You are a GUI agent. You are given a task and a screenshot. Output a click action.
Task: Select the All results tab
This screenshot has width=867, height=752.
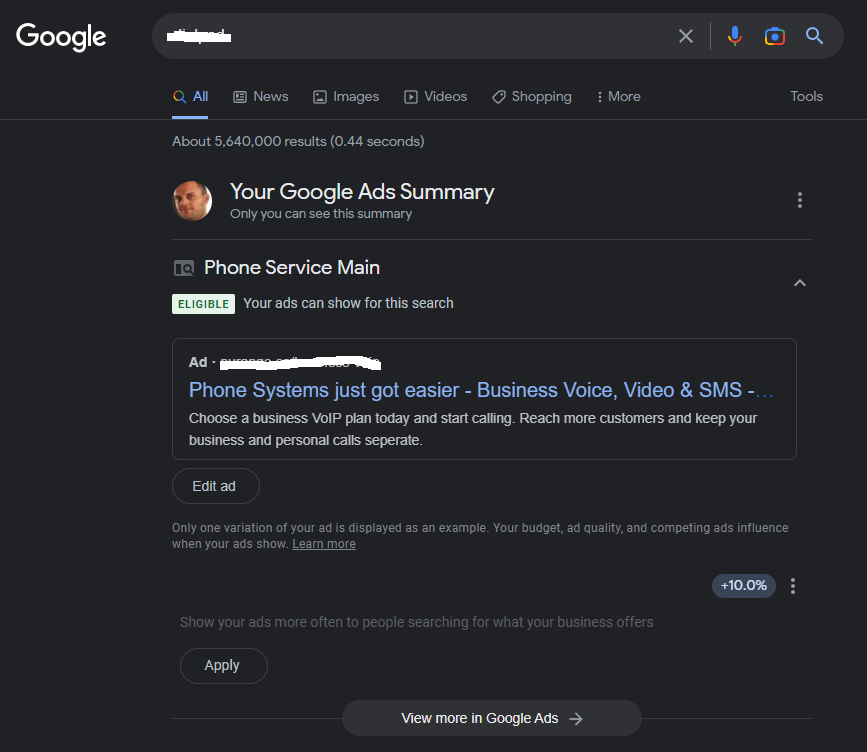click(190, 97)
